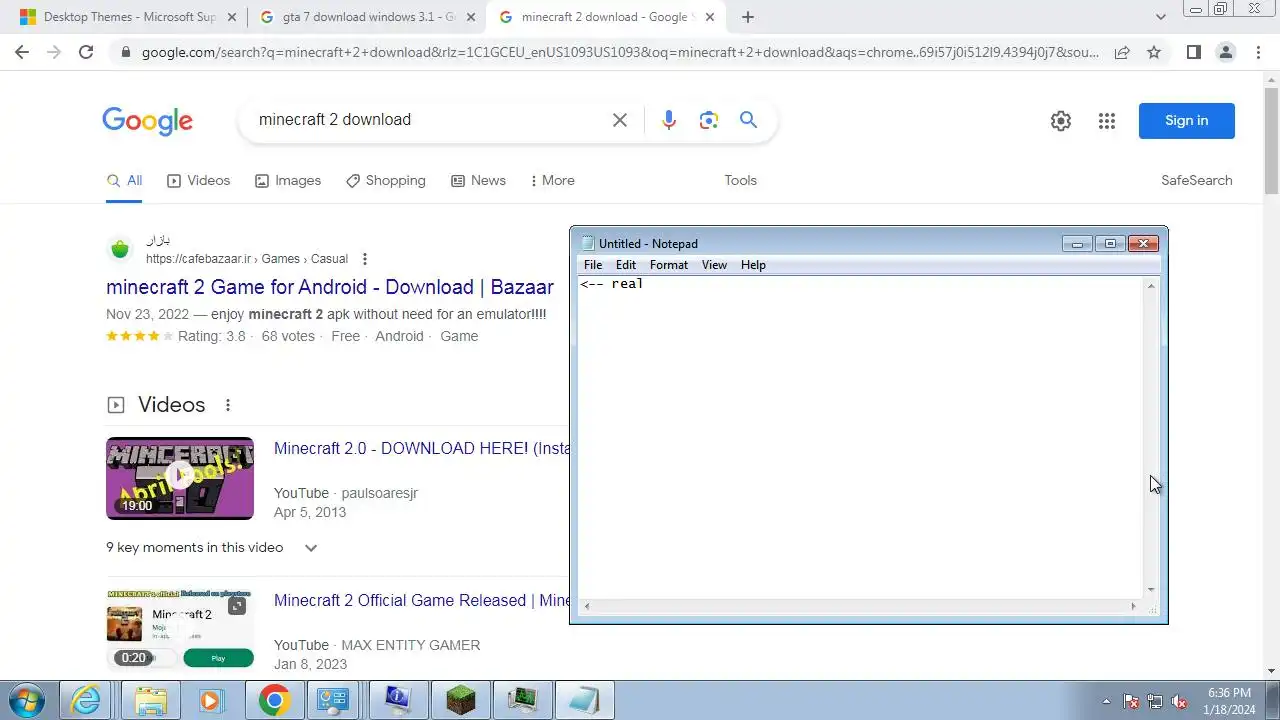The image size is (1280, 720).
Task: Open the tab search dropdown arrow
Action: [x=1161, y=17]
